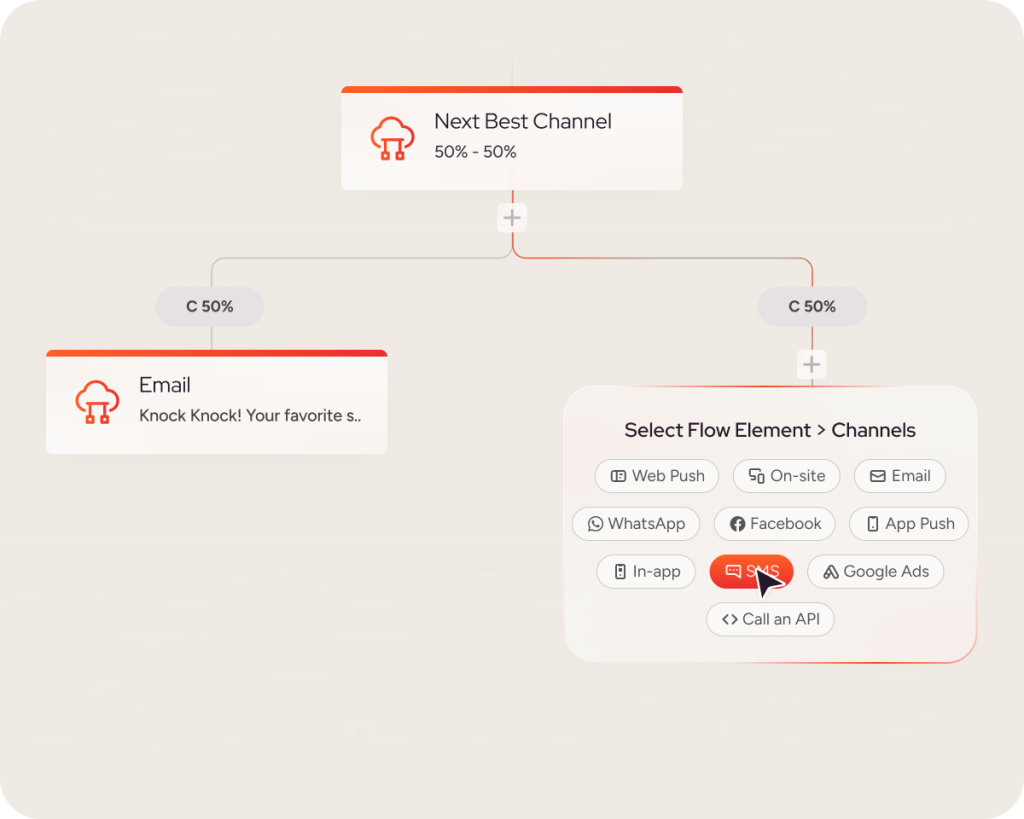Viewport: 1024px width, 819px height.
Task: Choose the On-site channel option
Action: click(786, 476)
